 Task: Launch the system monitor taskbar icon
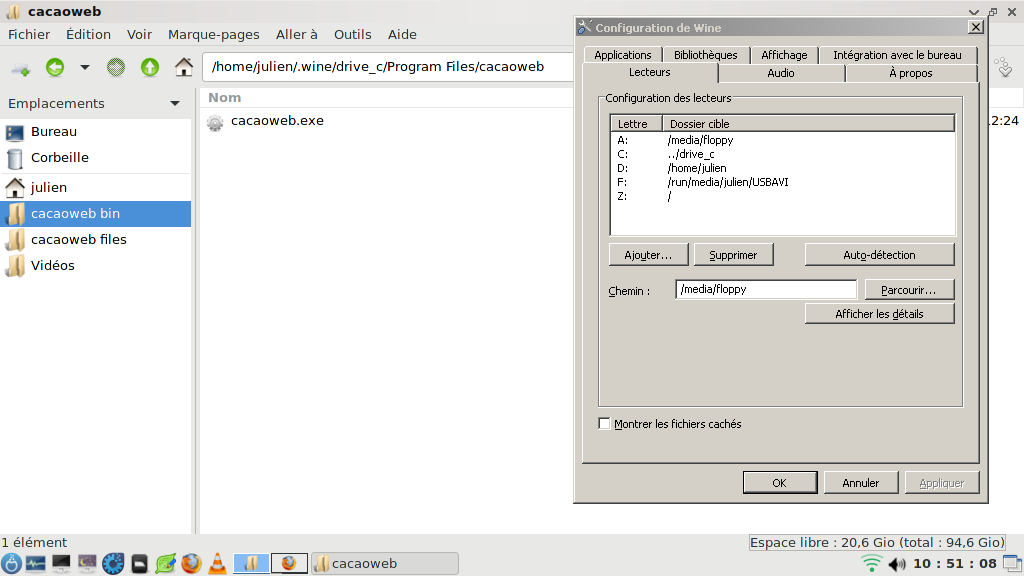pos(35,563)
